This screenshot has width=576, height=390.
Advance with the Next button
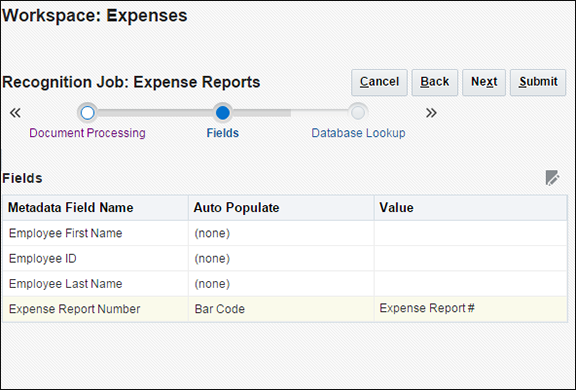coord(484,82)
